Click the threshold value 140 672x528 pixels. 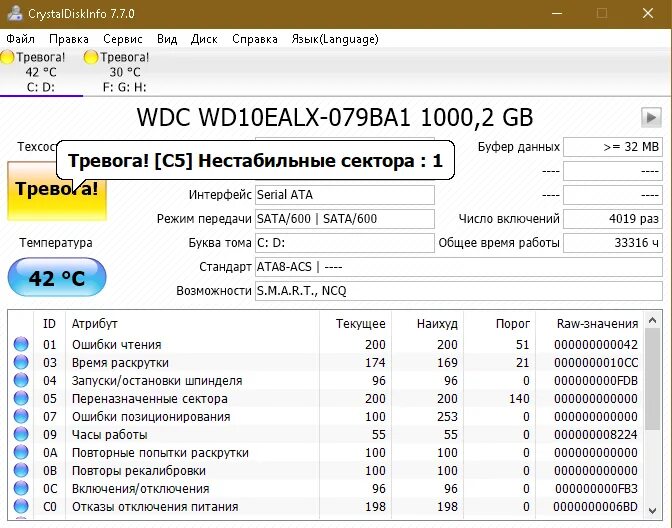point(519,399)
